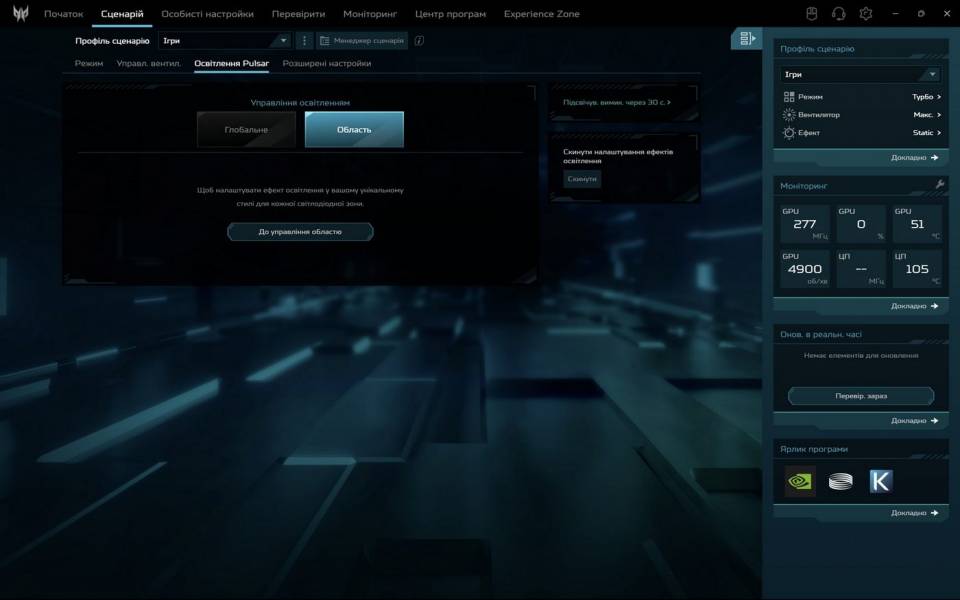Image resolution: width=960 pixels, height=600 pixels.
Task: Select the Глобальне lighting control option
Action: click(x=246, y=130)
